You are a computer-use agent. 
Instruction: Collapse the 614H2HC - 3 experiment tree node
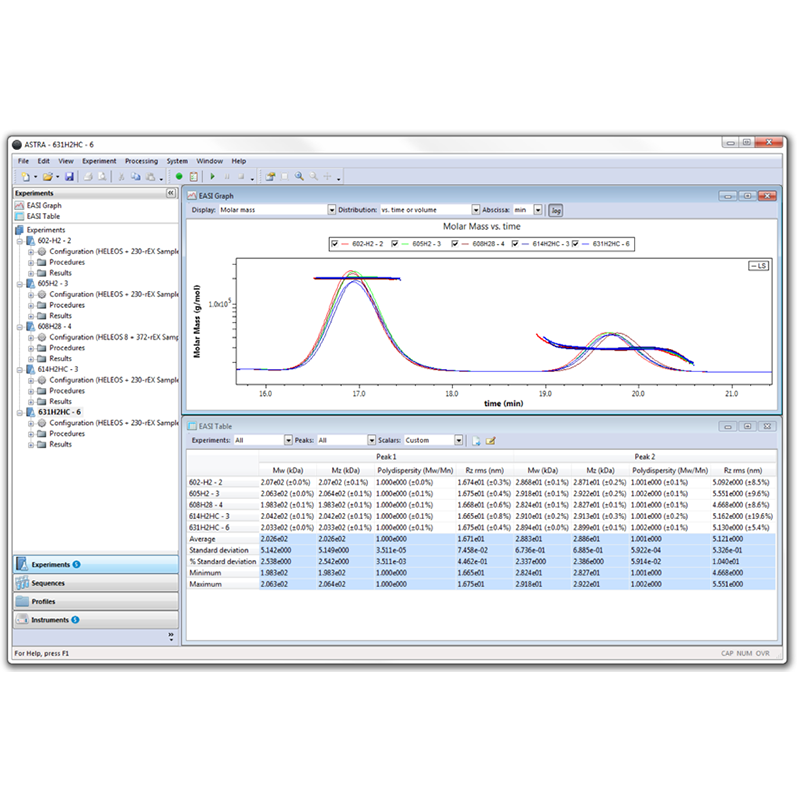[20, 369]
